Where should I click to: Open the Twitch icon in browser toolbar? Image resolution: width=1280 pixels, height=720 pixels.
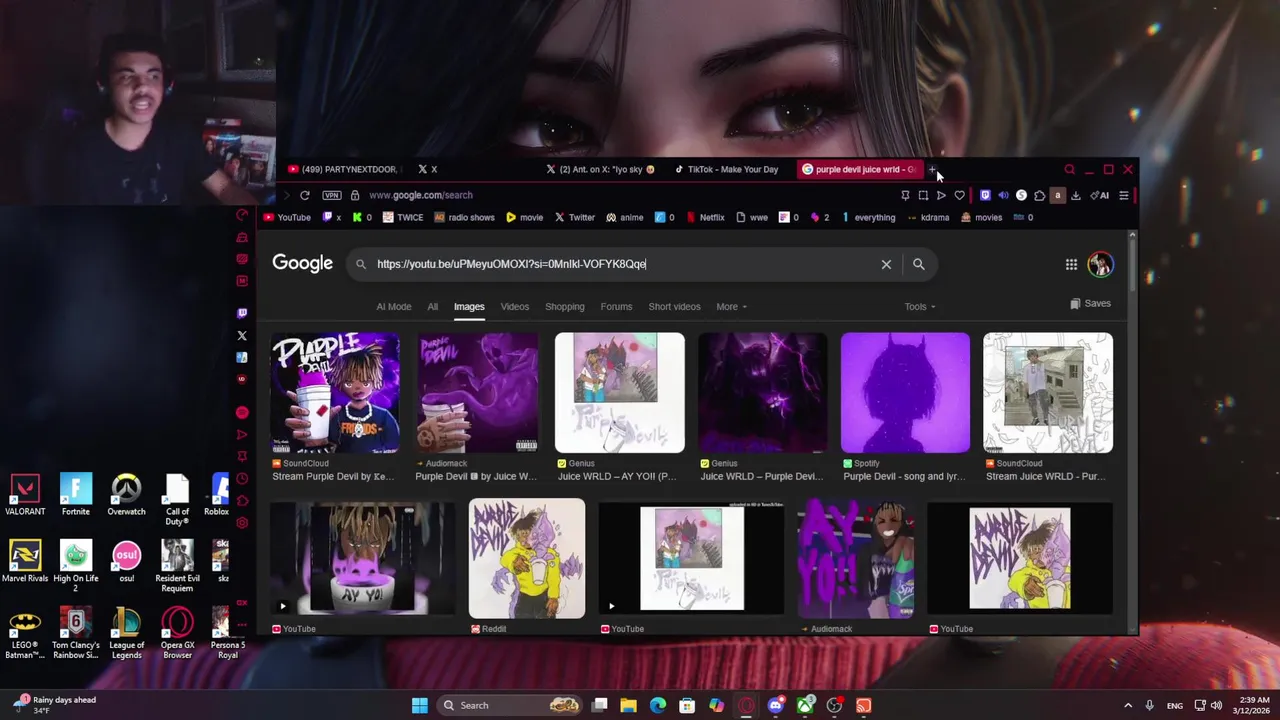[x=985, y=195]
